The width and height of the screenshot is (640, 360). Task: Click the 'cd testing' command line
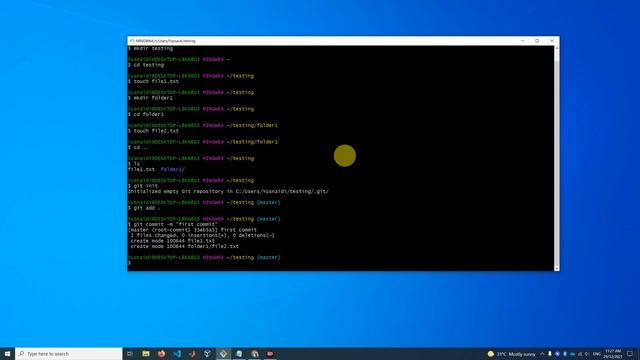click(x=146, y=65)
